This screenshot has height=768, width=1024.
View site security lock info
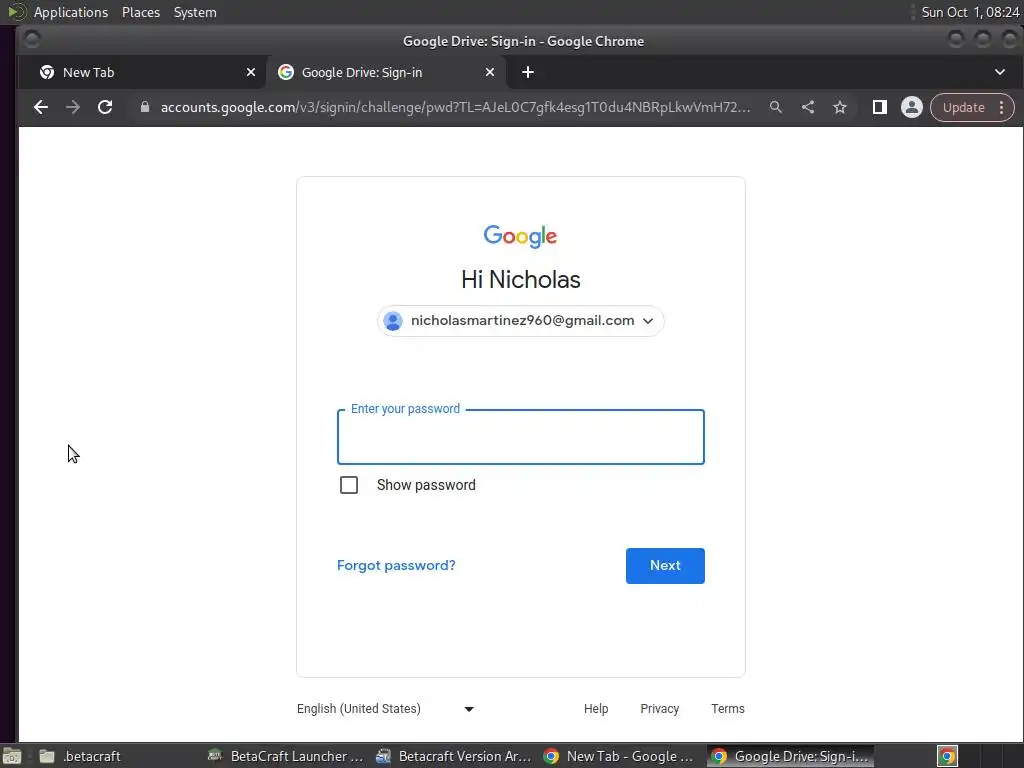coord(145,107)
